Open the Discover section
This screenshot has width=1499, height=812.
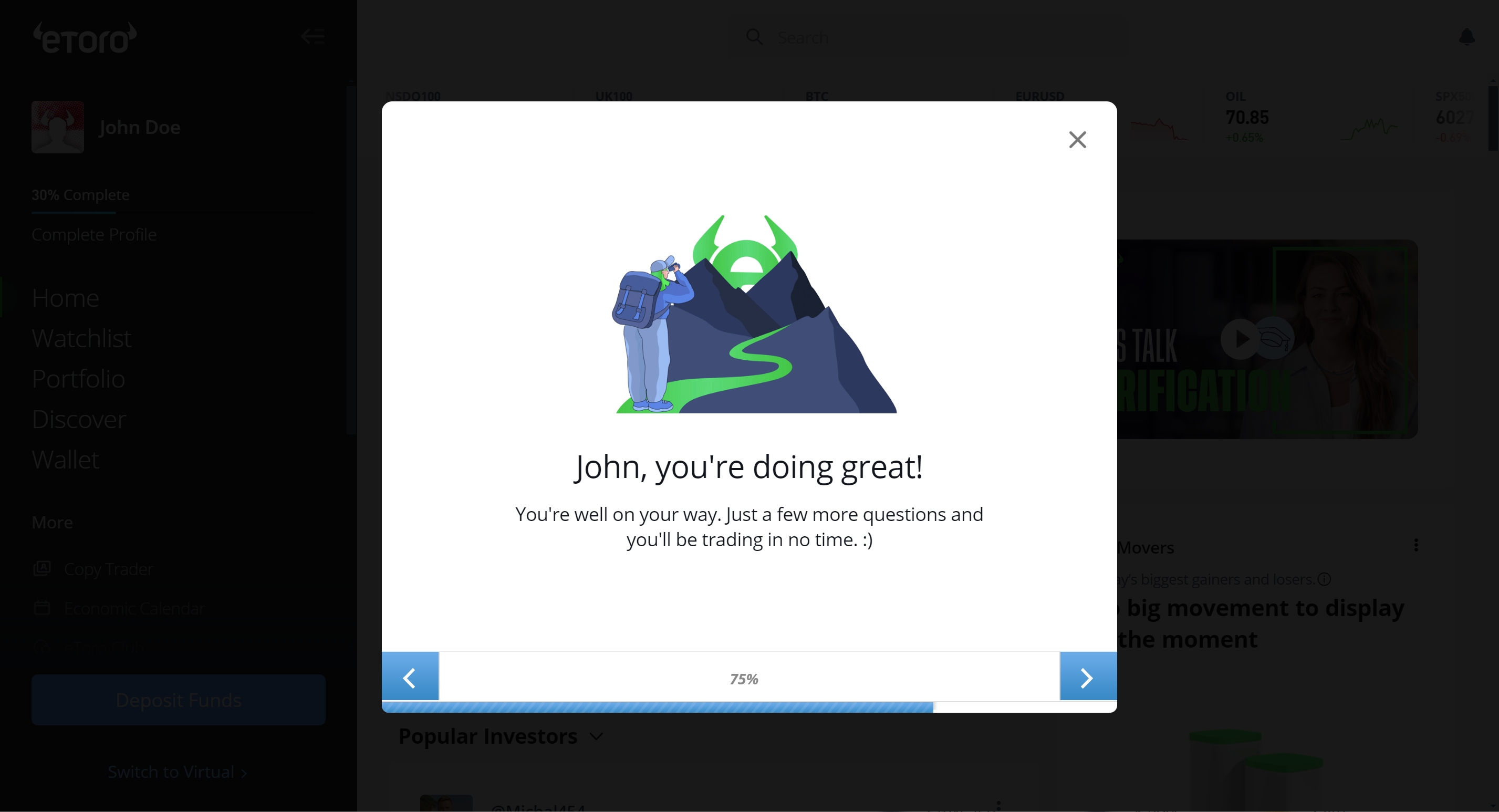point(79,420)
